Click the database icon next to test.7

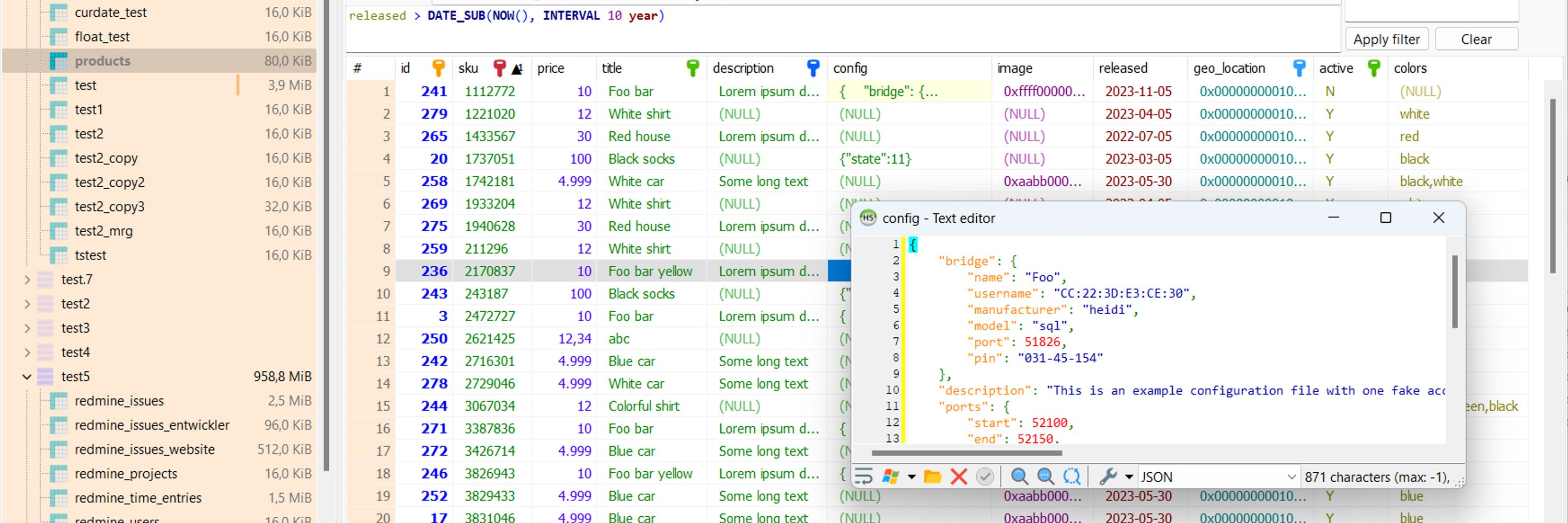pyautogui.click(x=45, y=279)
